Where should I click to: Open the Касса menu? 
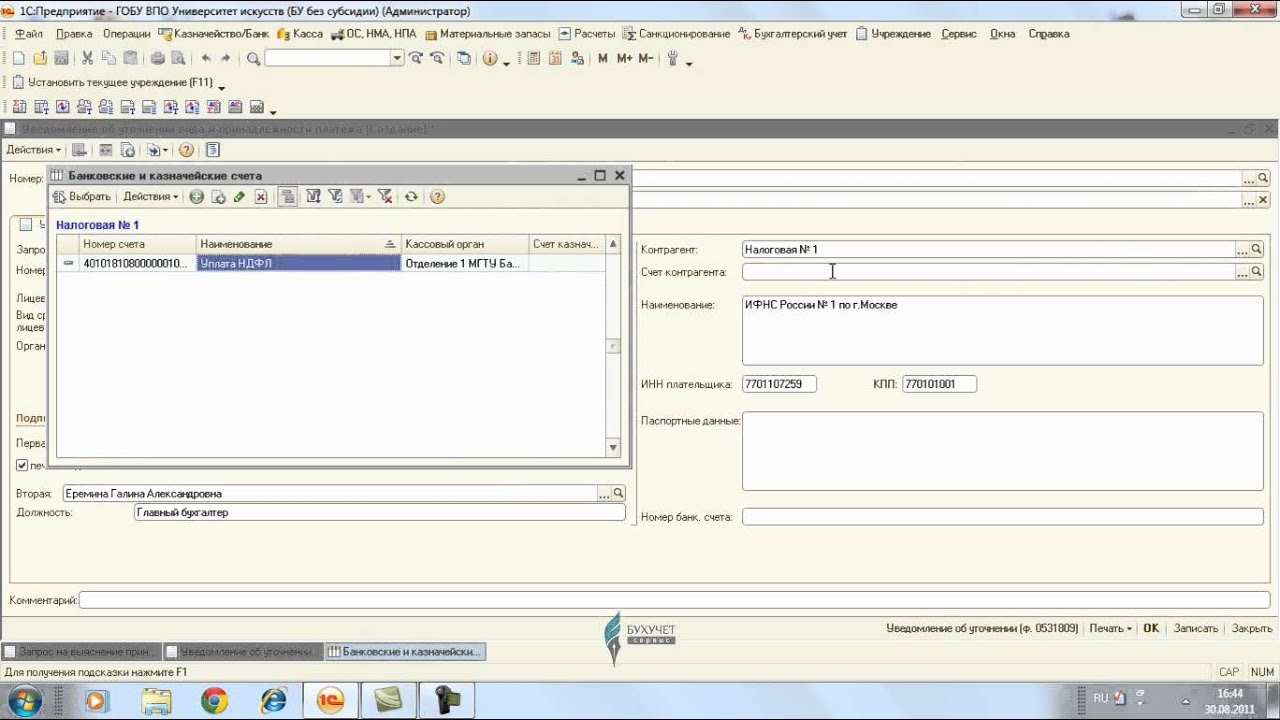(300, 34)
